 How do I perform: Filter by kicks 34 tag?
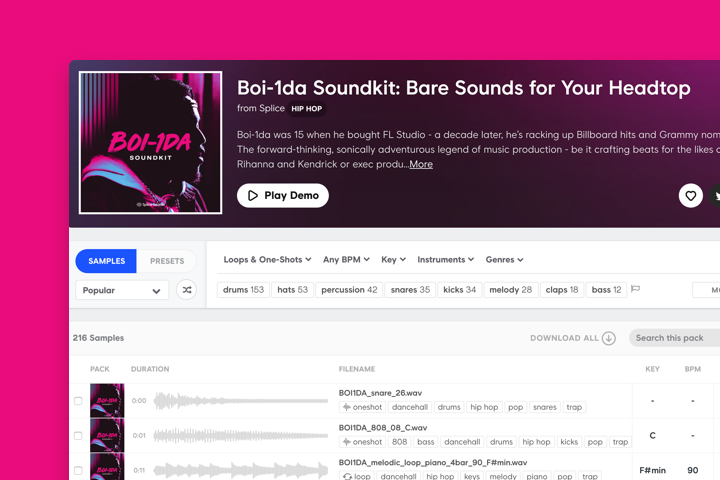click(459, 290)
